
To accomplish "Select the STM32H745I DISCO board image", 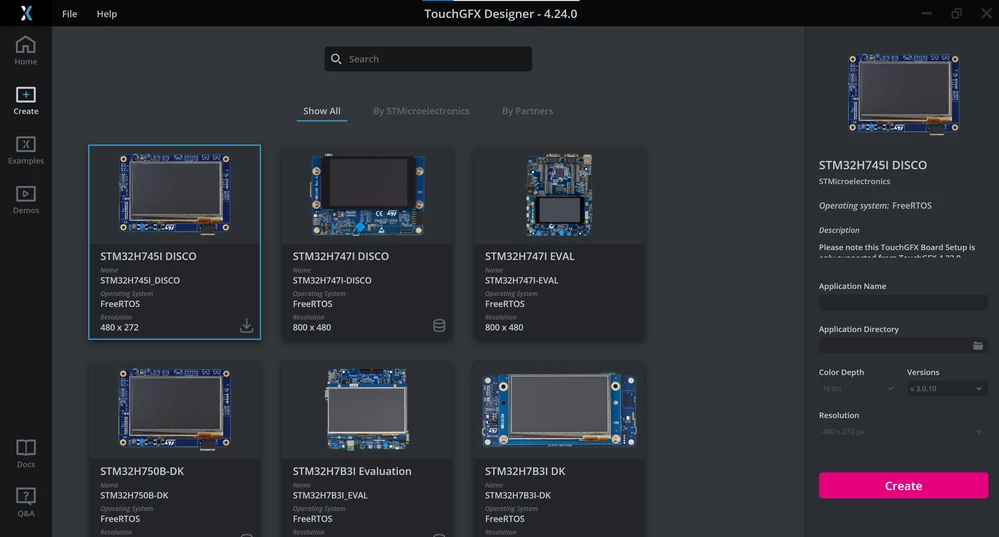I will pyautogui.click(x=175, y=194).
